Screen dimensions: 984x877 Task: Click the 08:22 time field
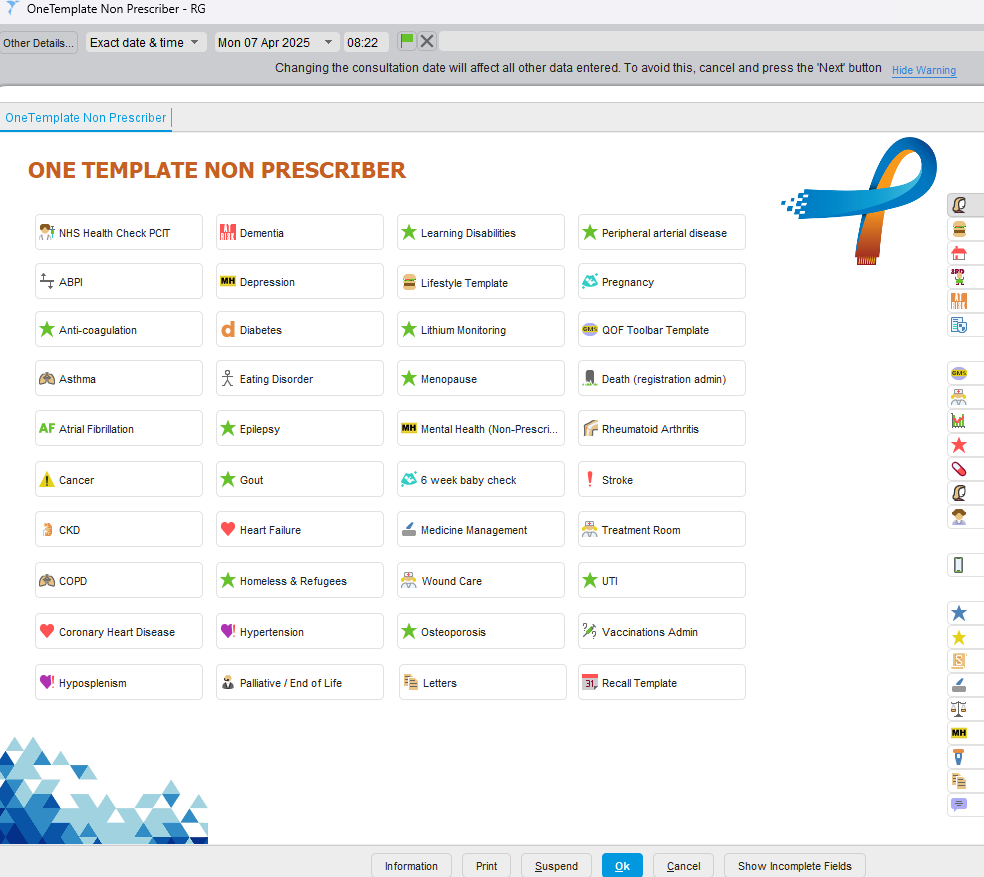pos(364,42)
